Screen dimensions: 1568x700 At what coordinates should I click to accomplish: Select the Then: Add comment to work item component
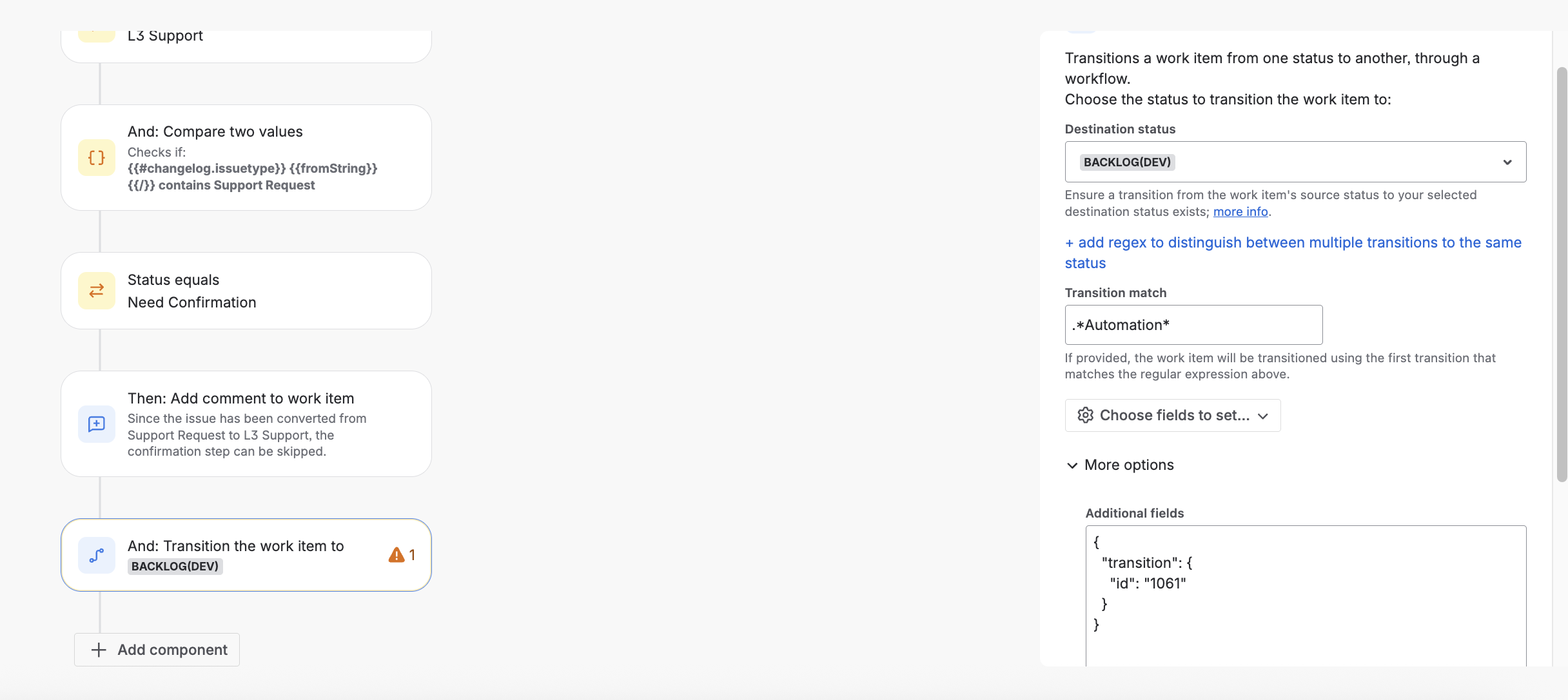(246, 424)
